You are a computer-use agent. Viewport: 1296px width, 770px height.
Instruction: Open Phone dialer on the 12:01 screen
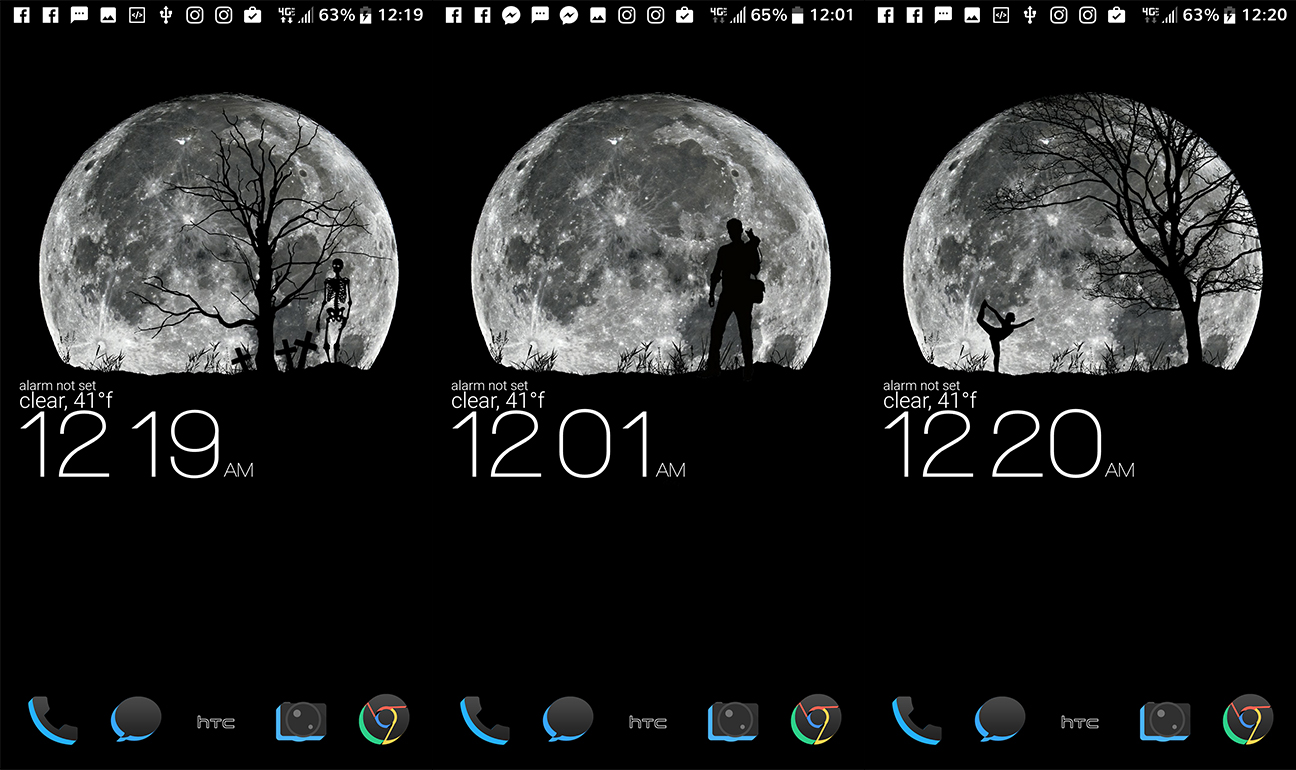[x=485, y=721]
